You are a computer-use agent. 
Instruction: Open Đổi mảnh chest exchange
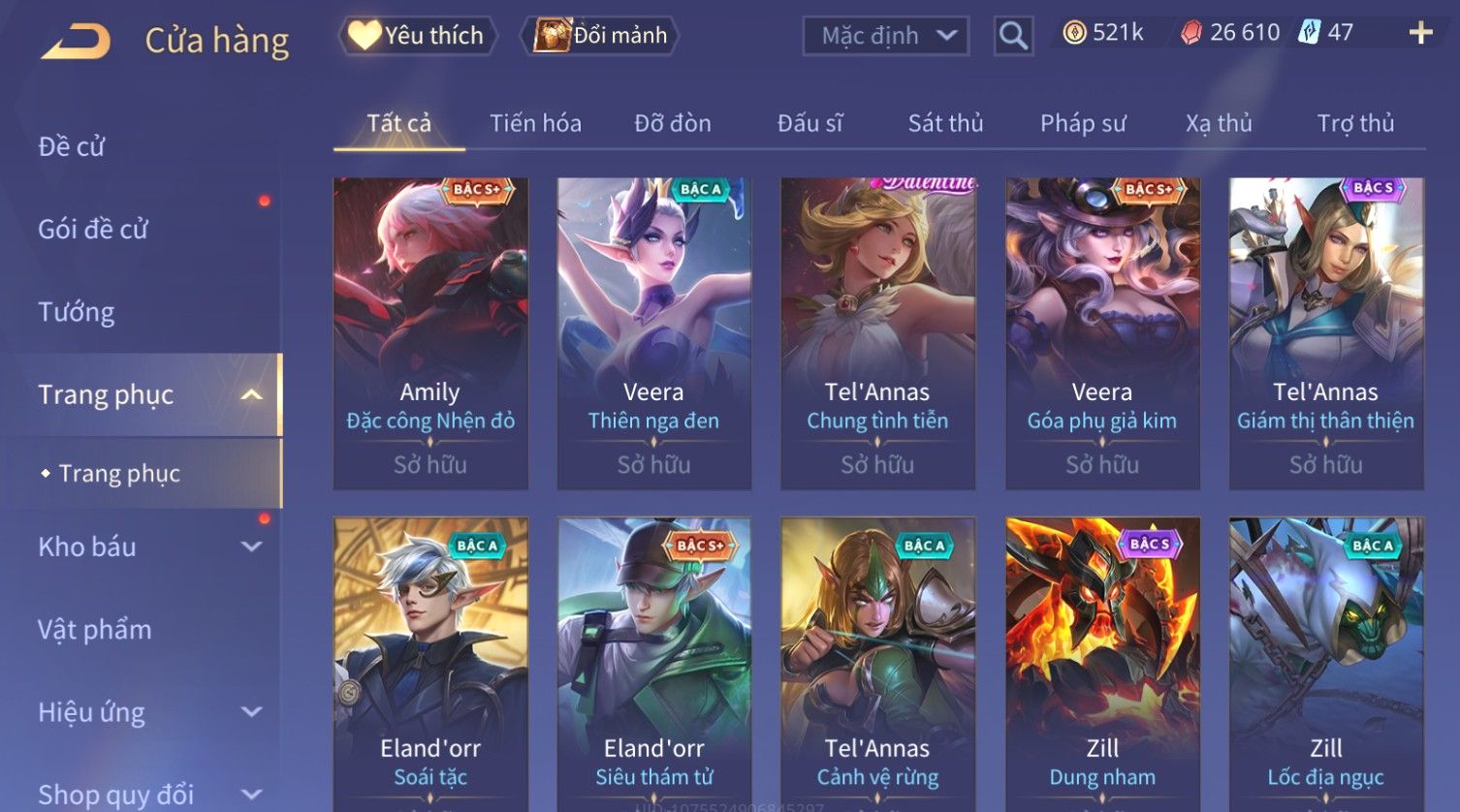600,36
